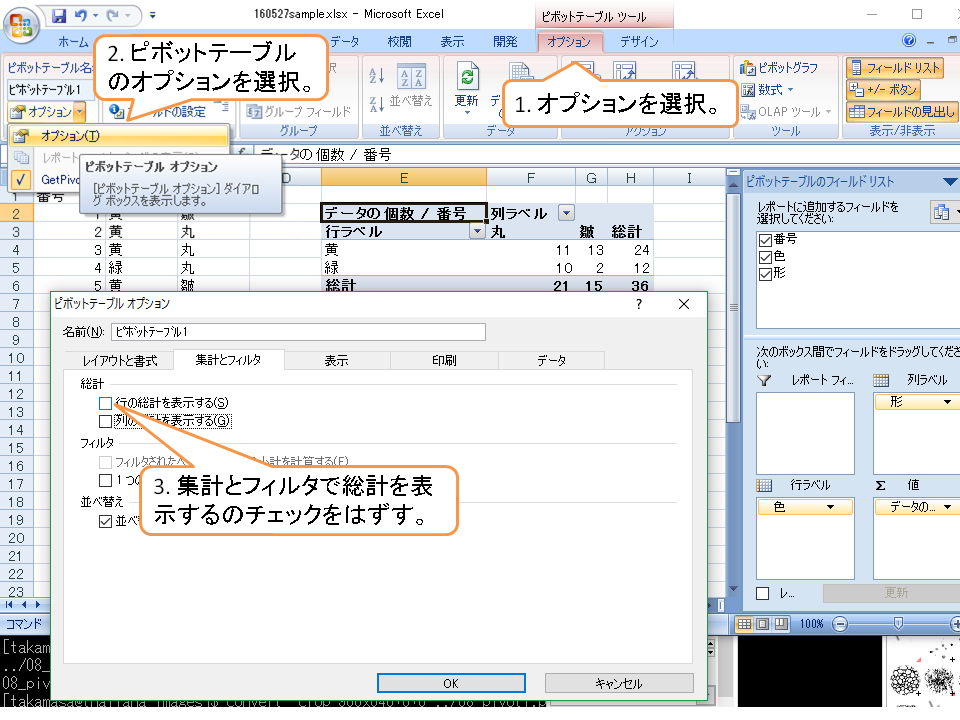
Task: Toggle 列の総計を表示する checkbox
Action: point(106,421)
